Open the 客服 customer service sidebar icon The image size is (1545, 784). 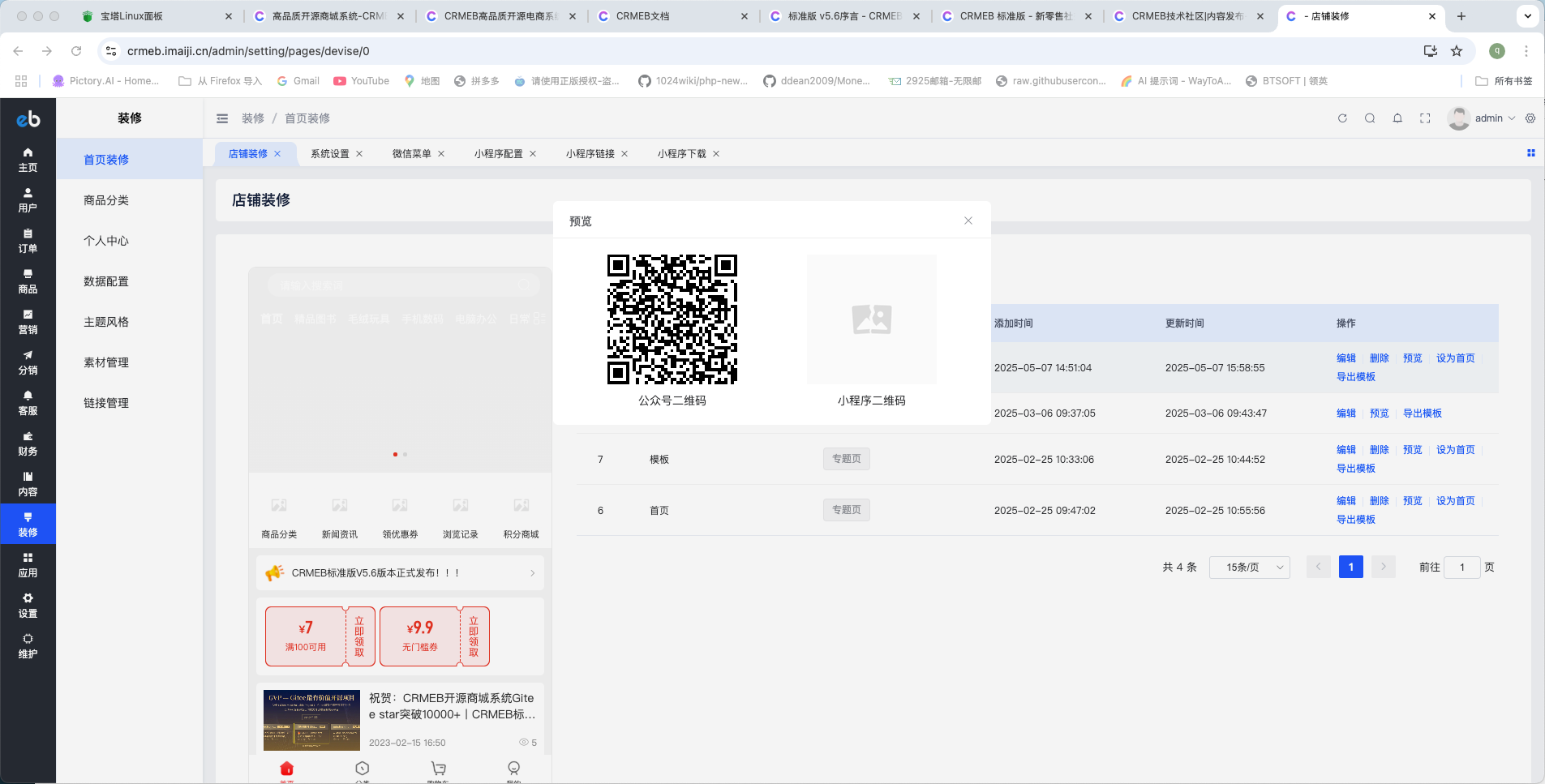28,403
